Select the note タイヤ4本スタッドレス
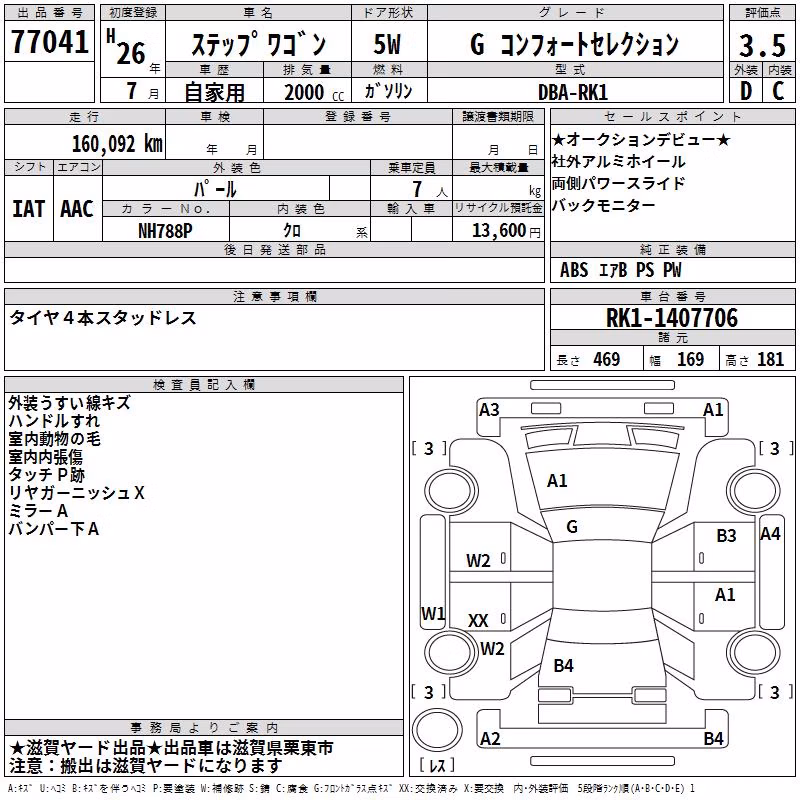800x800 pixels. pos(103,317)
